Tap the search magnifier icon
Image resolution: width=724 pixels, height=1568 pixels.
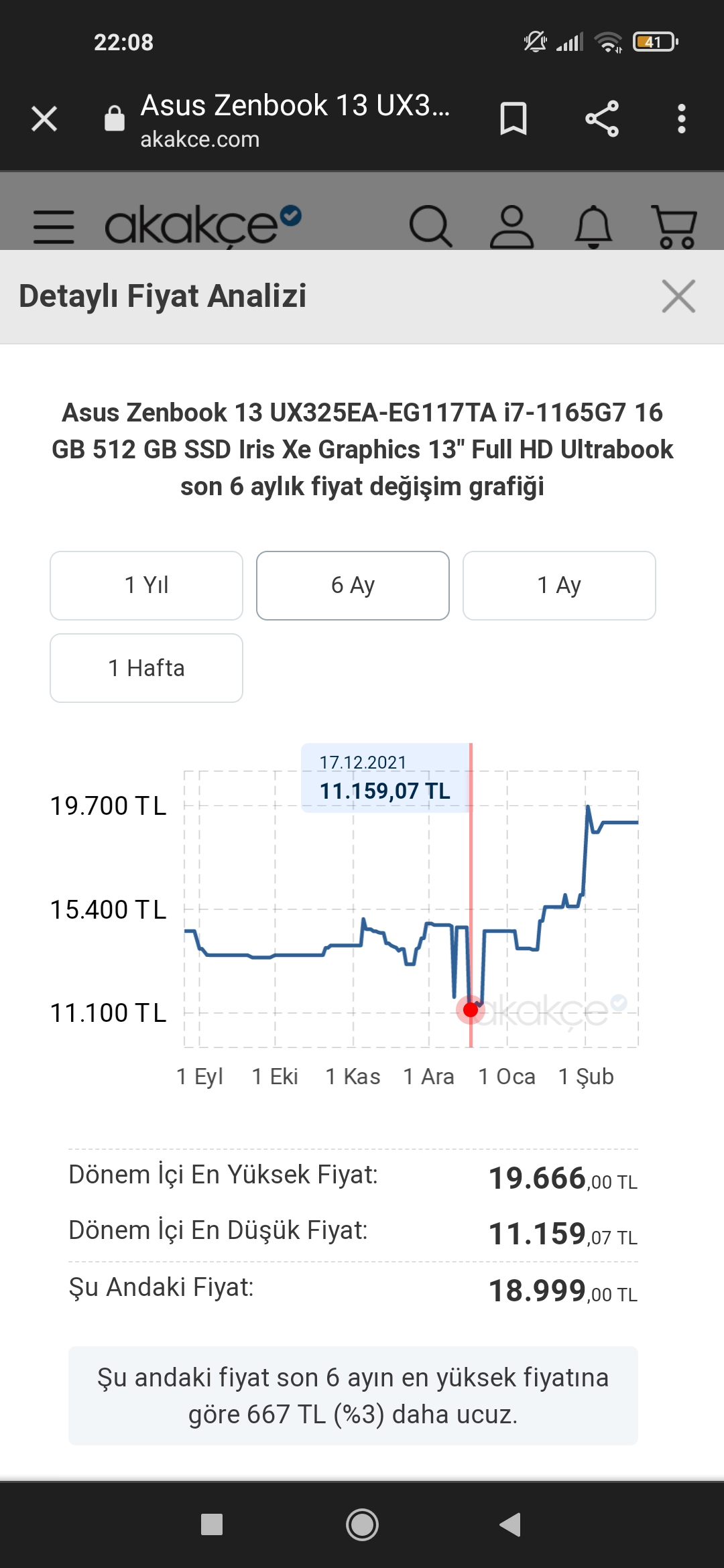[430, 226]
